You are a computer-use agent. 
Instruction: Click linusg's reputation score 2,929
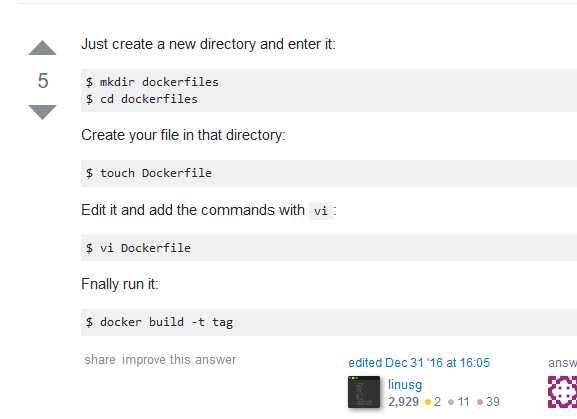click(403, 402)
